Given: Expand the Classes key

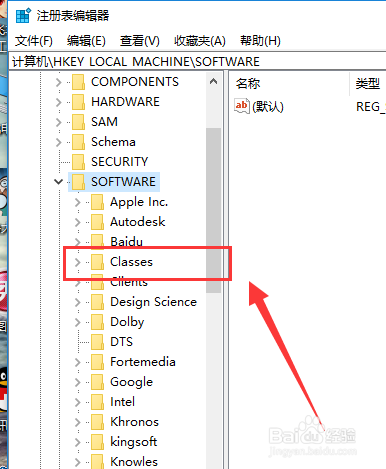Looking at the screenshot, I should click(x=78, y=262).
